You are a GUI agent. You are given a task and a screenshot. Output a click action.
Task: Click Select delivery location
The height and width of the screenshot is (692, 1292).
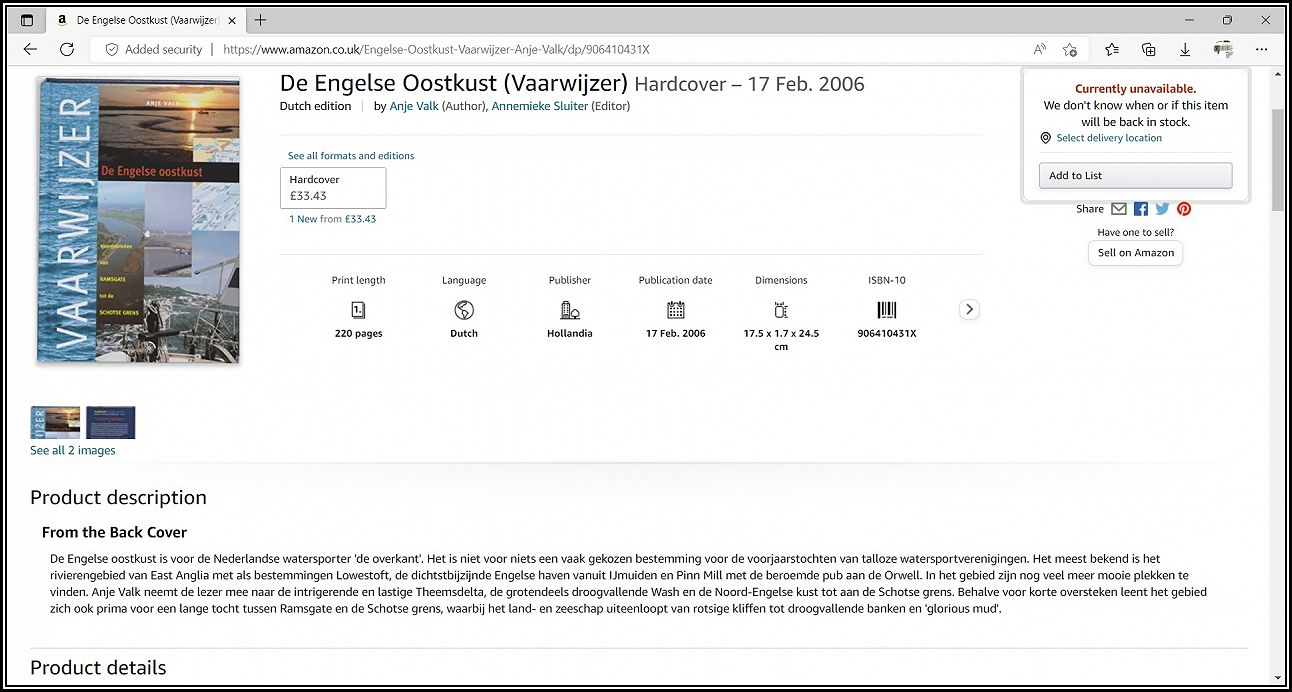point(1109,138)
